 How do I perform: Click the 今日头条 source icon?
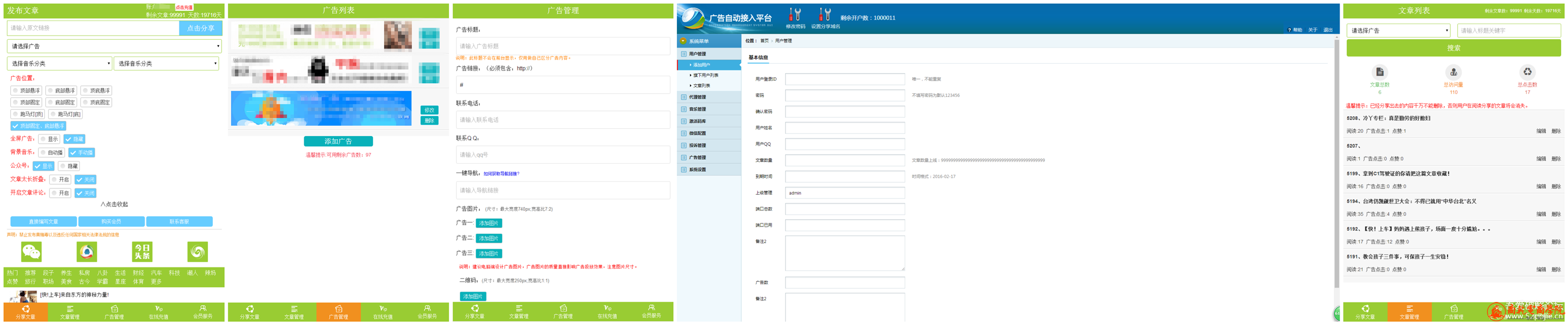[142, 252]
